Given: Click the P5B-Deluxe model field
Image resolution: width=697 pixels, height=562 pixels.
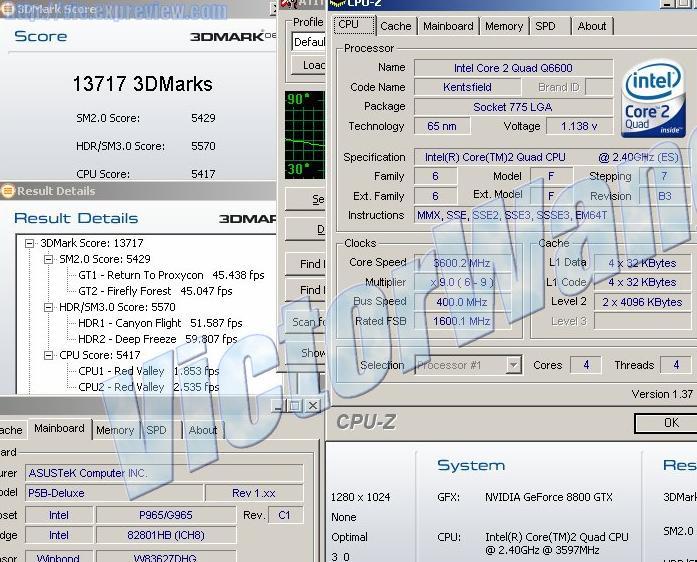Looking at the screenshot, I should click(114, 493).
